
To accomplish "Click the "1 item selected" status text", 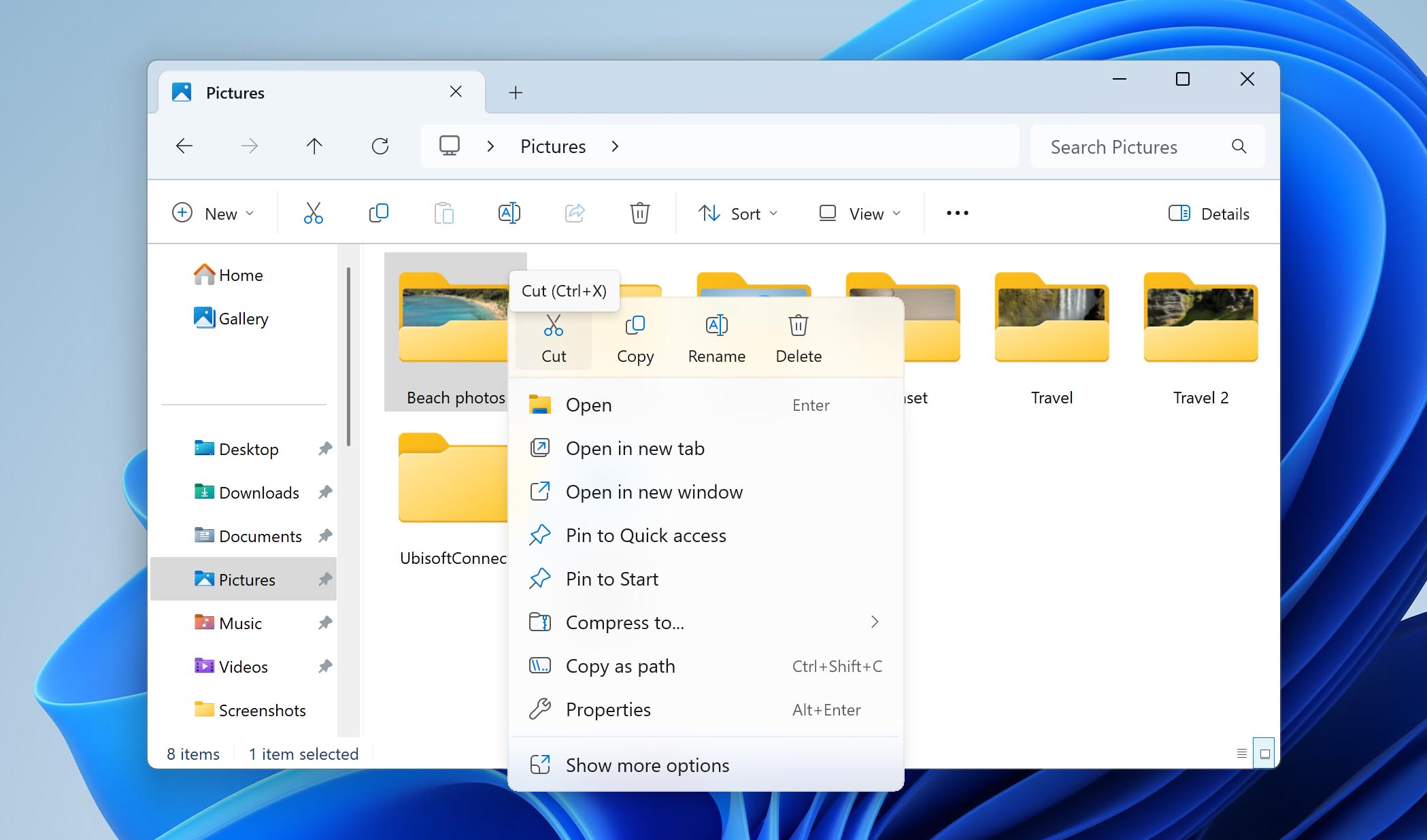I will (x=303, y=754).
